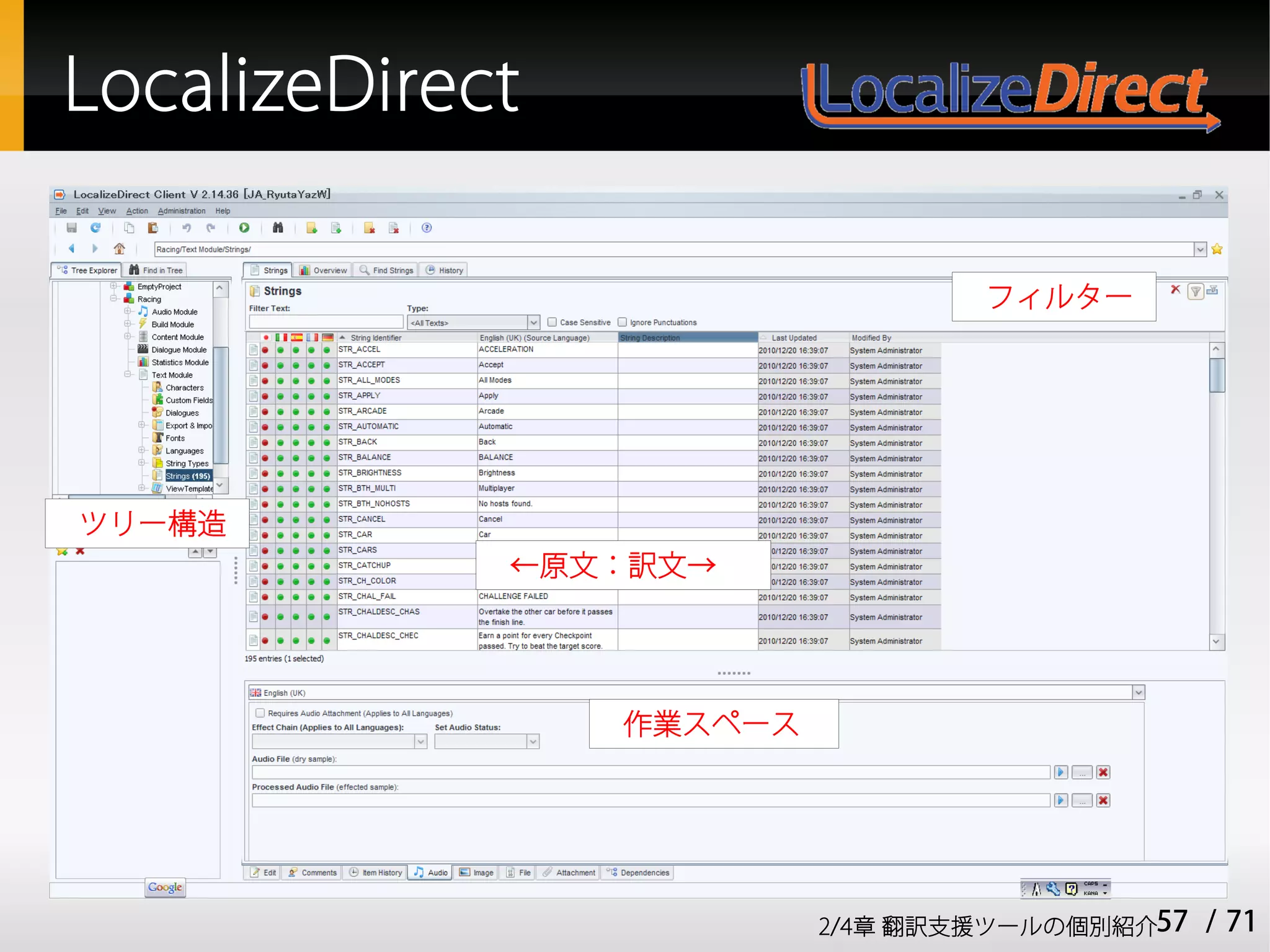
Task: Click the yellow delete-folder icon with red X
Action: pyautogui.click(x=370, y=228)
